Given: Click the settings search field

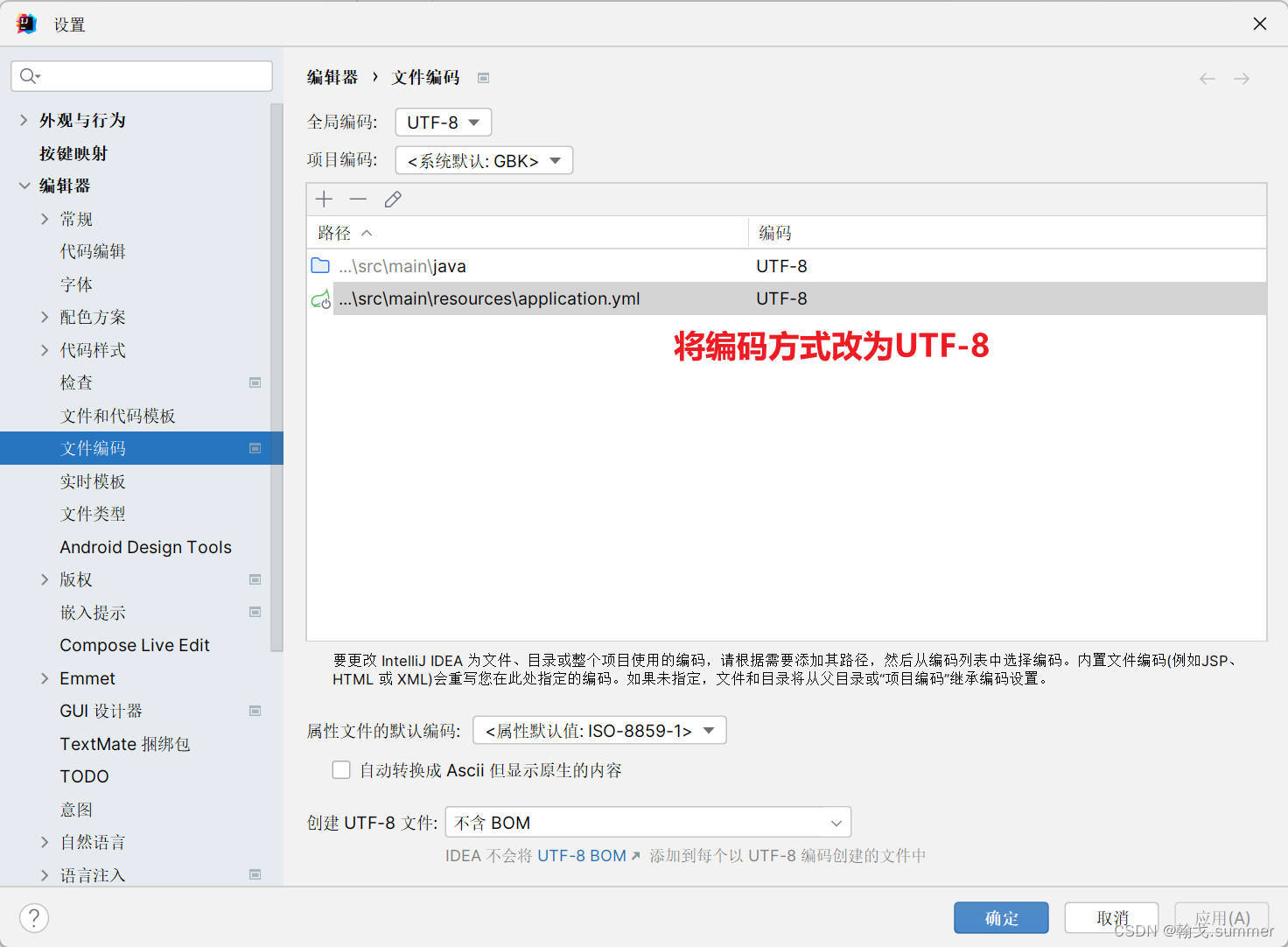Looking at the screenshot, I should click(x=141, y=76).
